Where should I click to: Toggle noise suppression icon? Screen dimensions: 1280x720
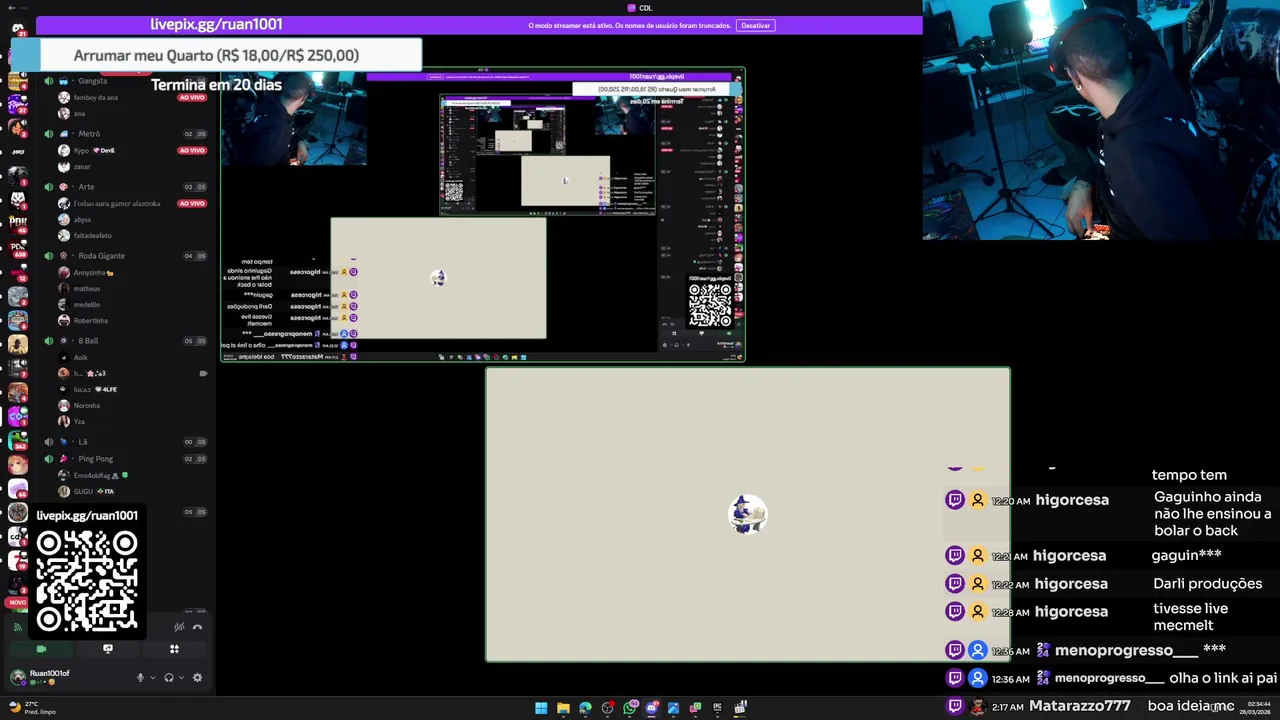pyautogui.click(x=179, y=627)
